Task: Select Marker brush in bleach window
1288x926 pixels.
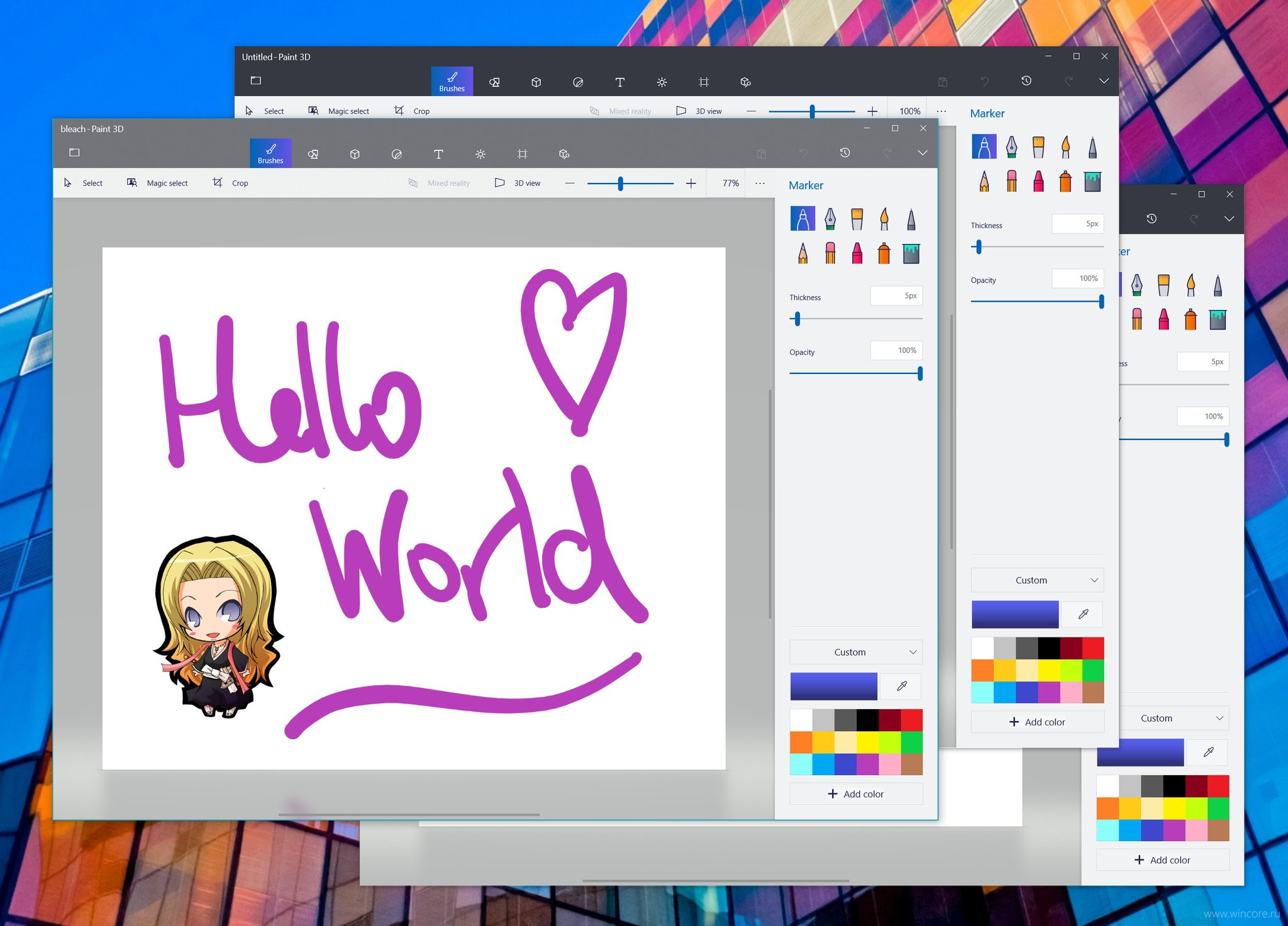Action: [x=802, y=219]
